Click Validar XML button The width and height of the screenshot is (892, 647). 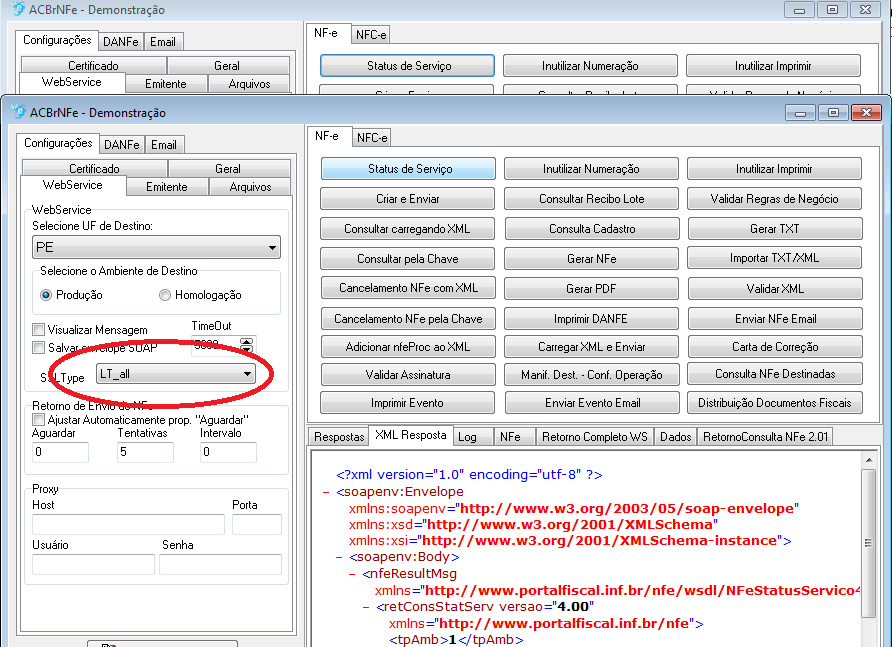(x=775, y=289)
